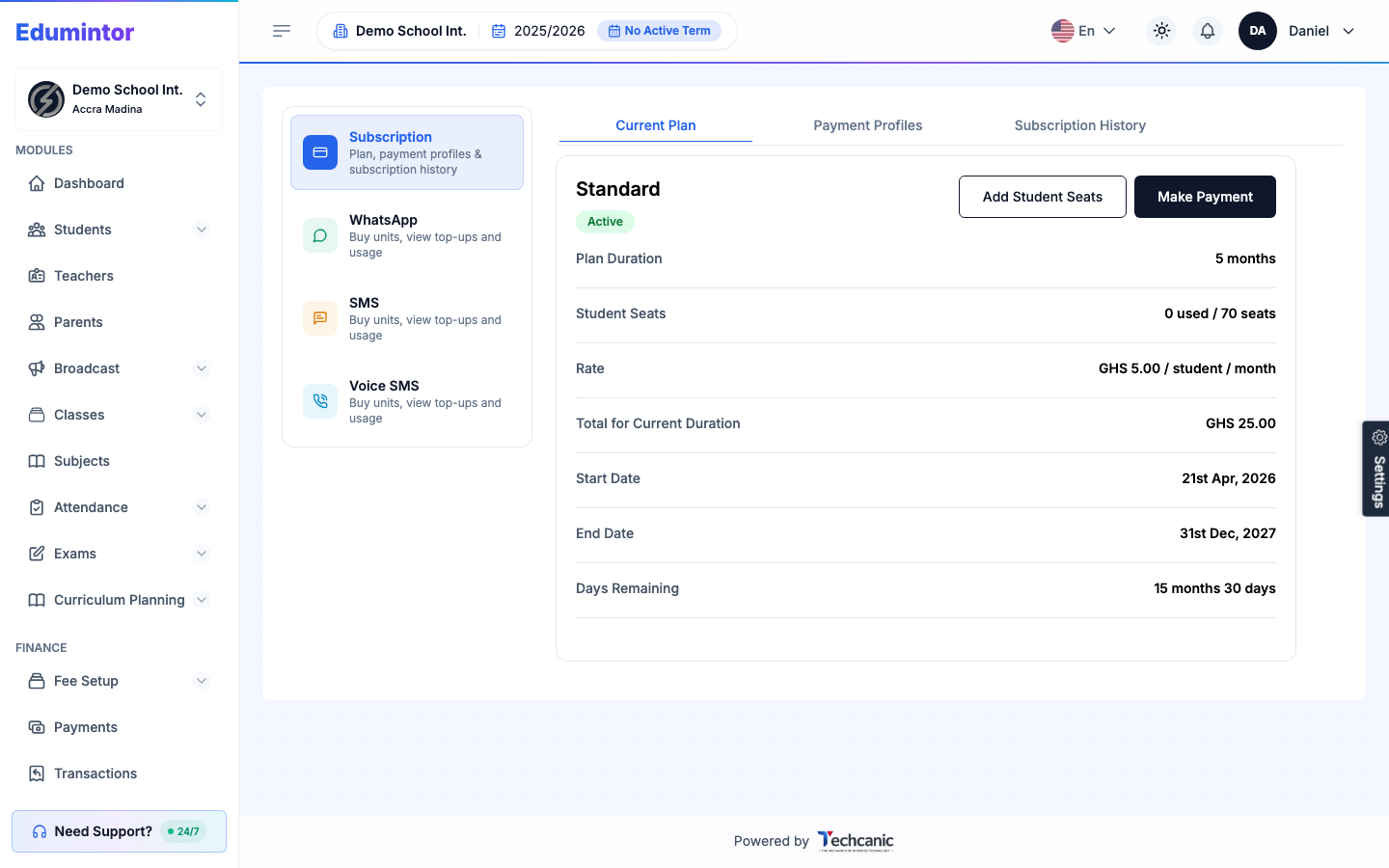The width and height of the screenshot is (1389, 868).
Task: Open the Daniel user menu chevron
Action: tap(1348, 31)
